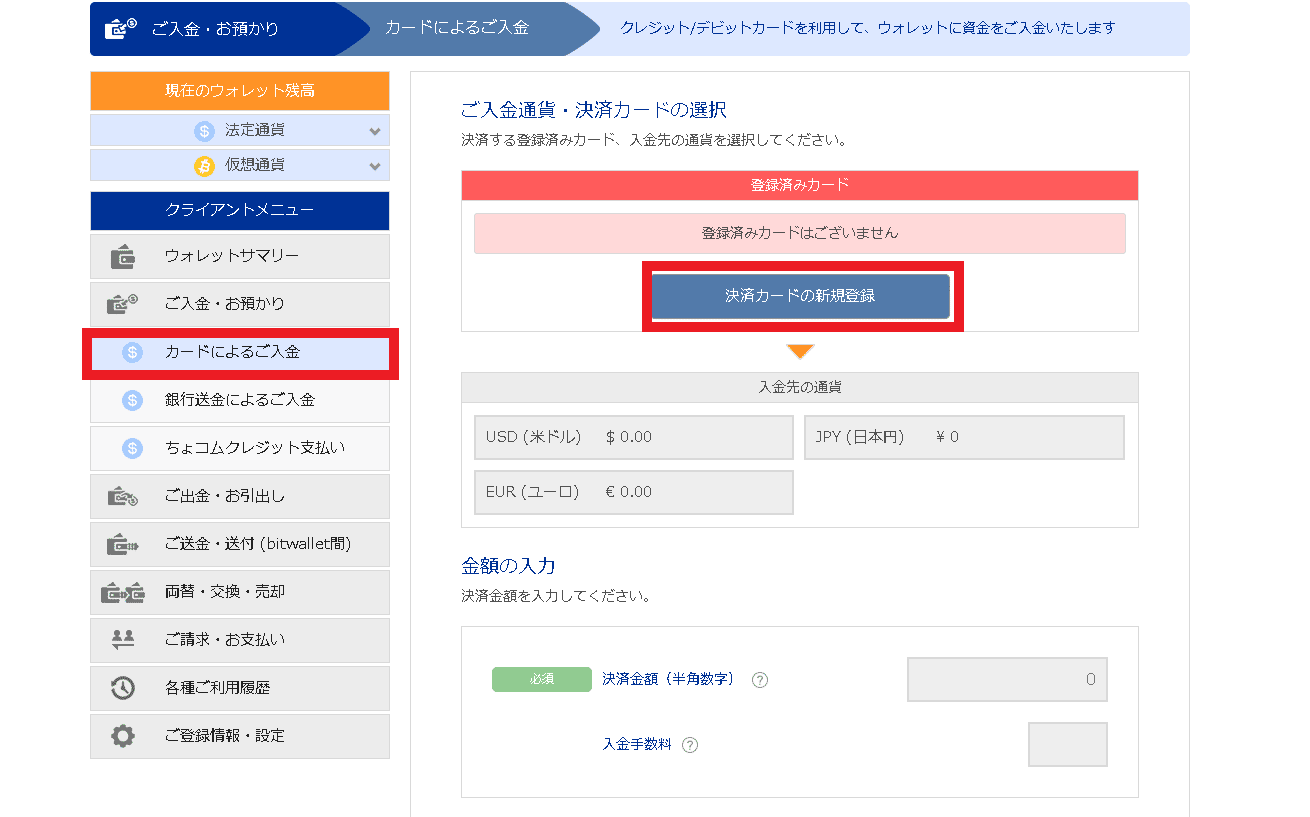This screenshot has width=1310, height=817.
Task: Select JPY (日本円) as deposit currency
Action: click(x=963, y=437)
